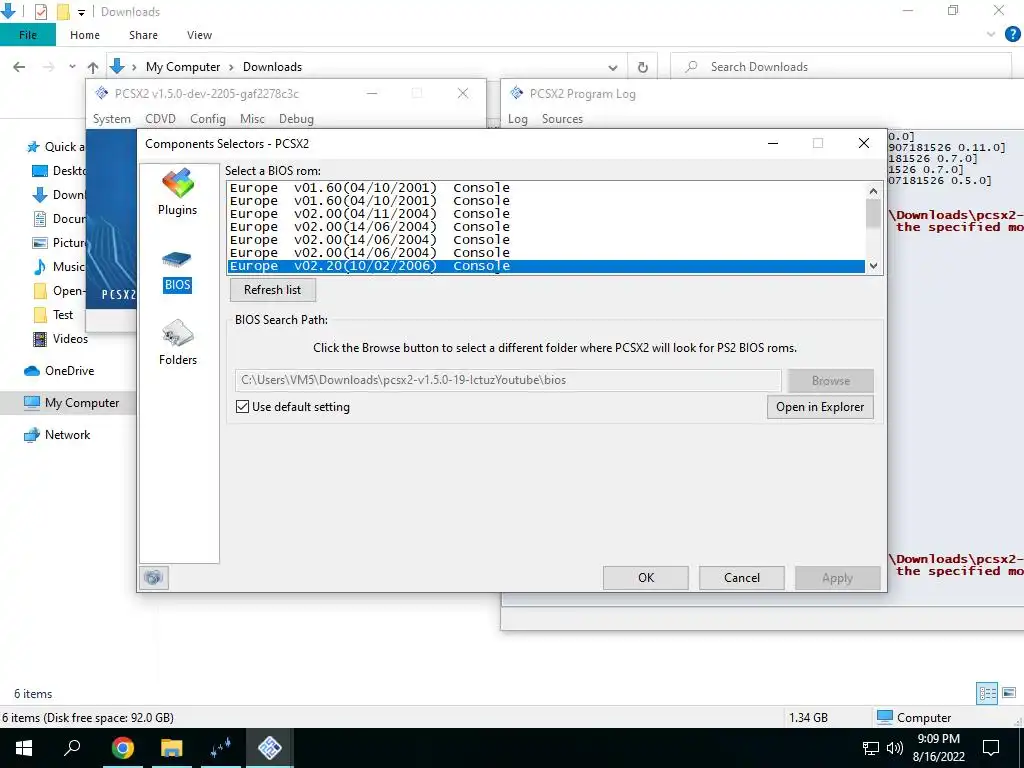
Task: Open the quick access toolbar dropdown
Action: click(x=82, y=12)
